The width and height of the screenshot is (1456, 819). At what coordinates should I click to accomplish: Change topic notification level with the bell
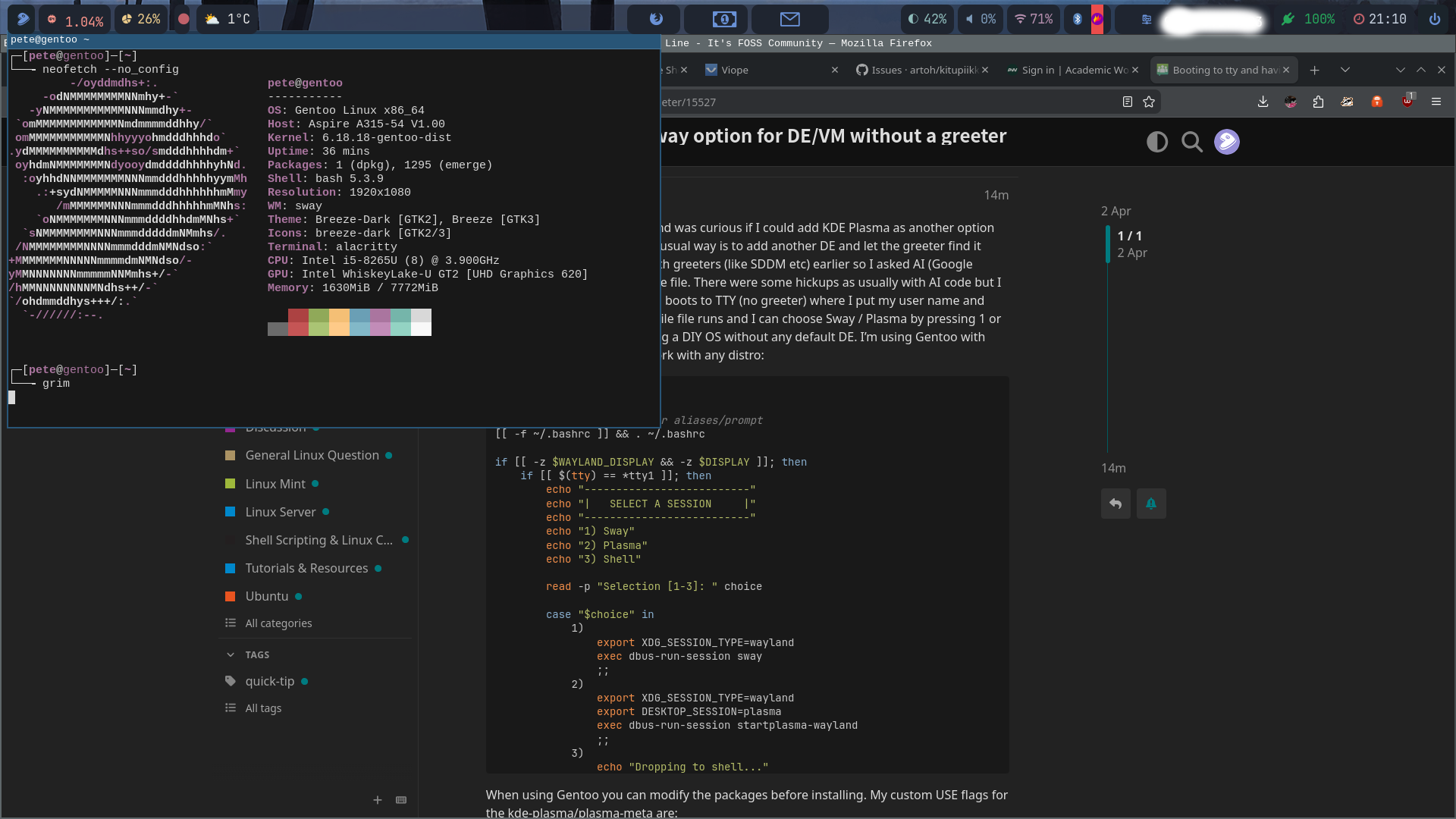coord(1150,504)
